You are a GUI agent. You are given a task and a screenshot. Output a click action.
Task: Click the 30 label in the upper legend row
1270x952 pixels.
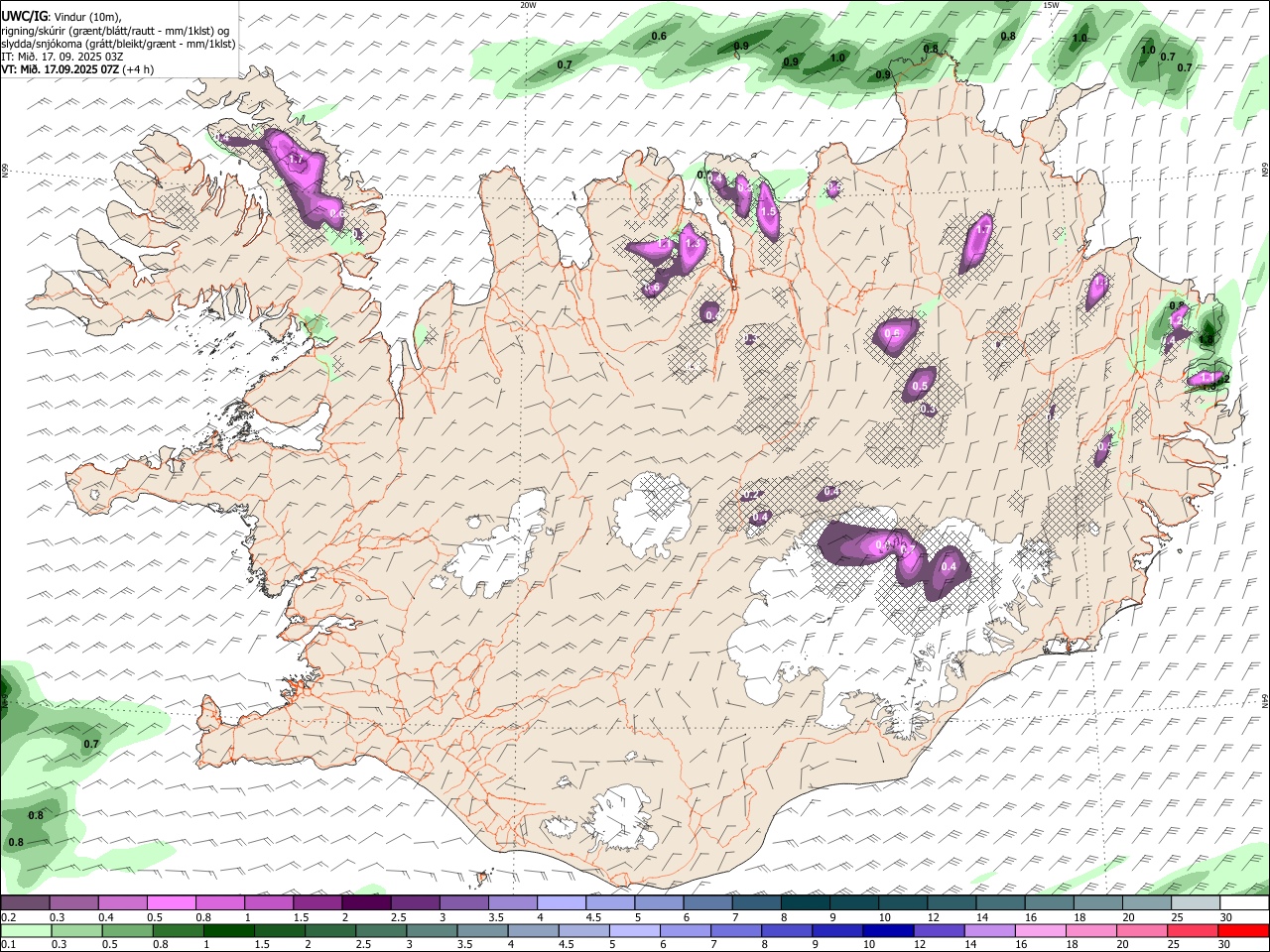point(1226,917)
